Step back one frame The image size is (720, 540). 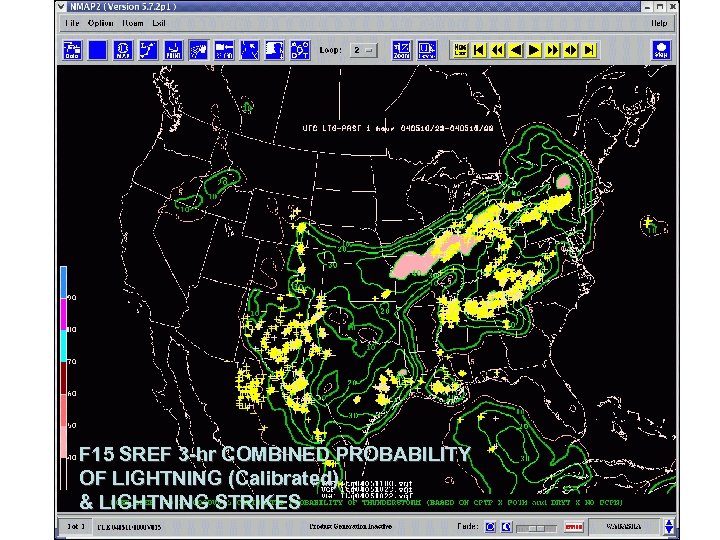tap(516, 50)
